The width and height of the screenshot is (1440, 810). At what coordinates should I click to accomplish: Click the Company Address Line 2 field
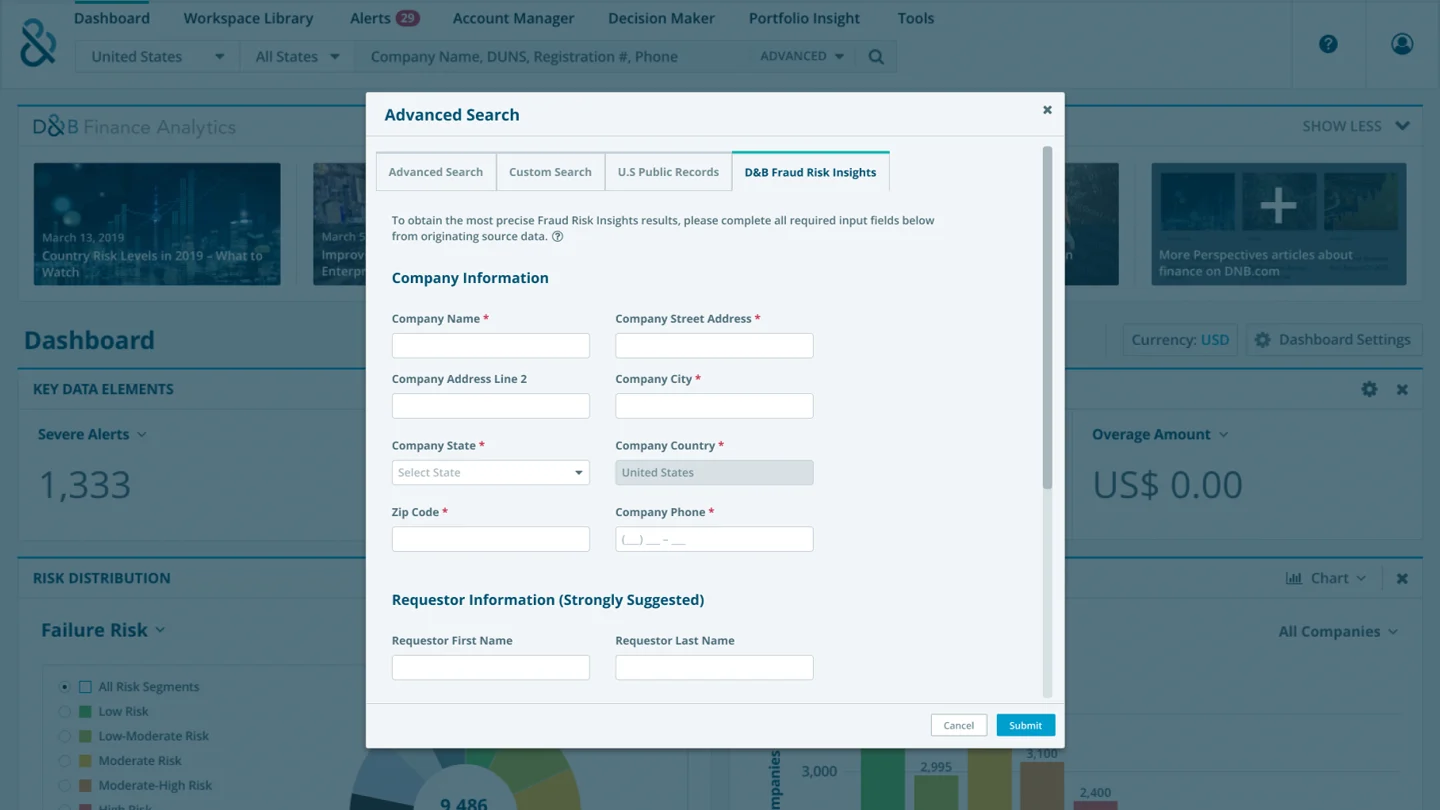click(490, 406)
